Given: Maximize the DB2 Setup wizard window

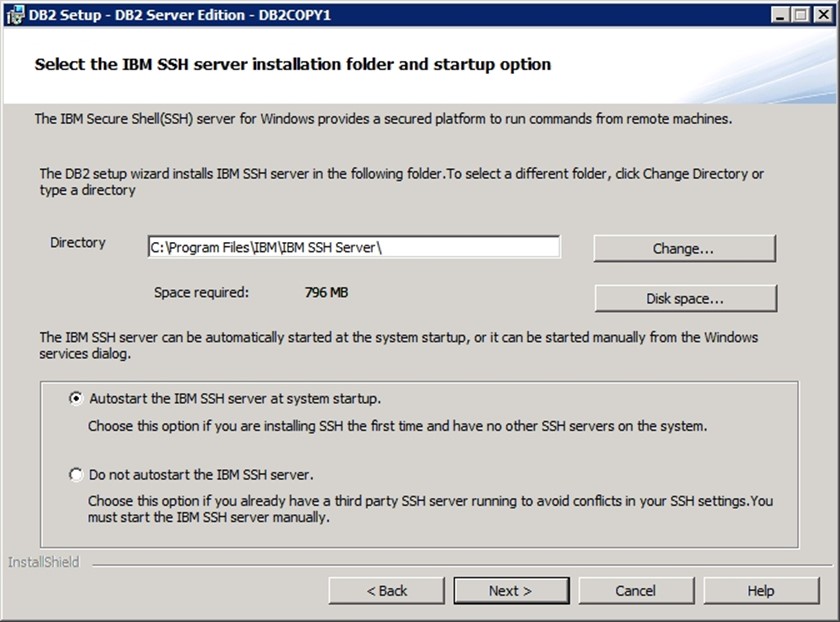Looking at the screenshot, I should (x=801, y=15).
